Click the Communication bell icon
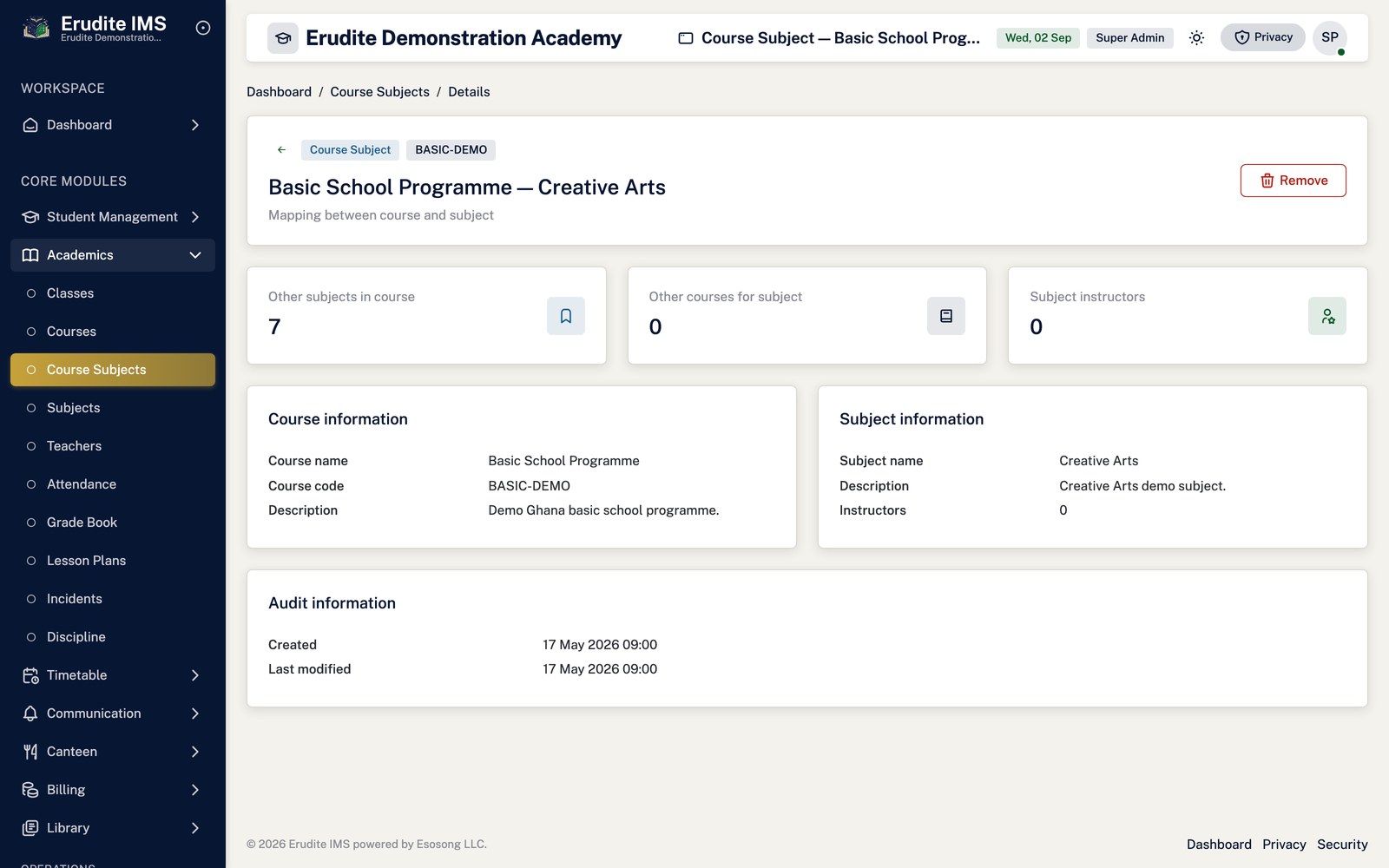Image resolution: width=1389 pixels, height=868 pixels. pos(30,713)
